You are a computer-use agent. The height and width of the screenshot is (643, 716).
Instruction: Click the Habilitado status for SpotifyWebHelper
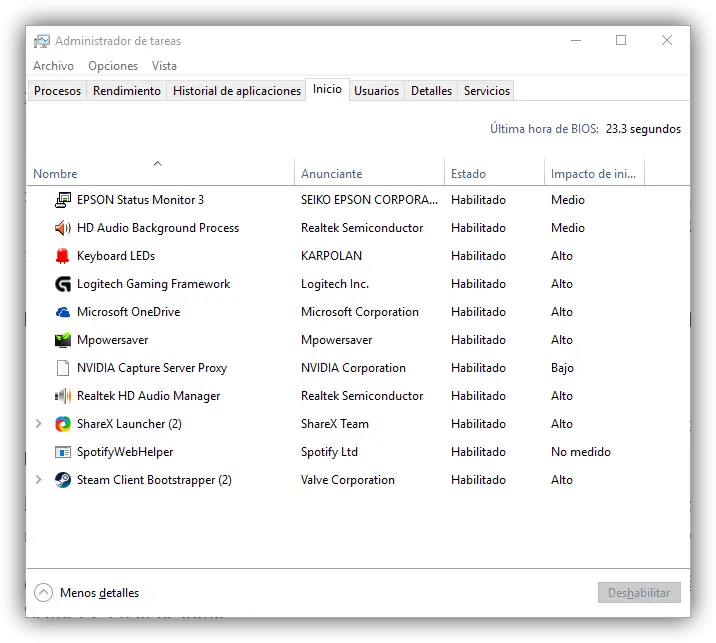coord(479,452)
